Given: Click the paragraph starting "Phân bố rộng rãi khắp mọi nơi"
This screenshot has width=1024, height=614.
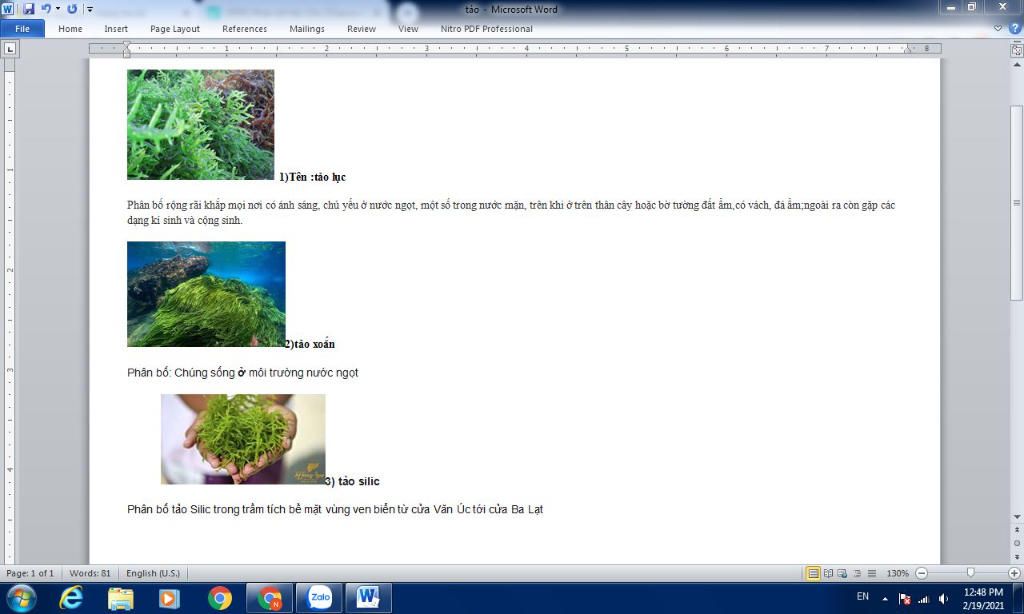Looking at the screenshot, I should 511,212.
